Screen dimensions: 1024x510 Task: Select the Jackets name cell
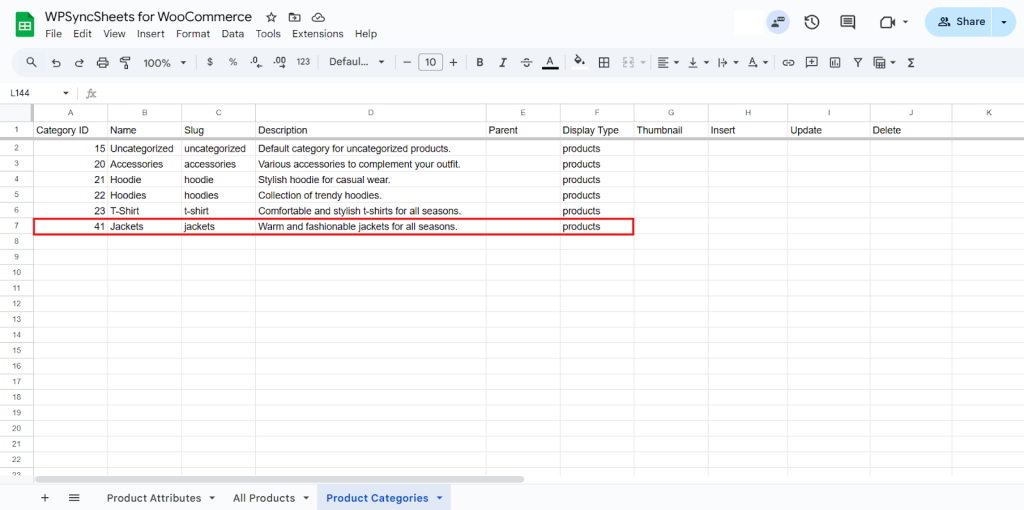tap(144, 227)
